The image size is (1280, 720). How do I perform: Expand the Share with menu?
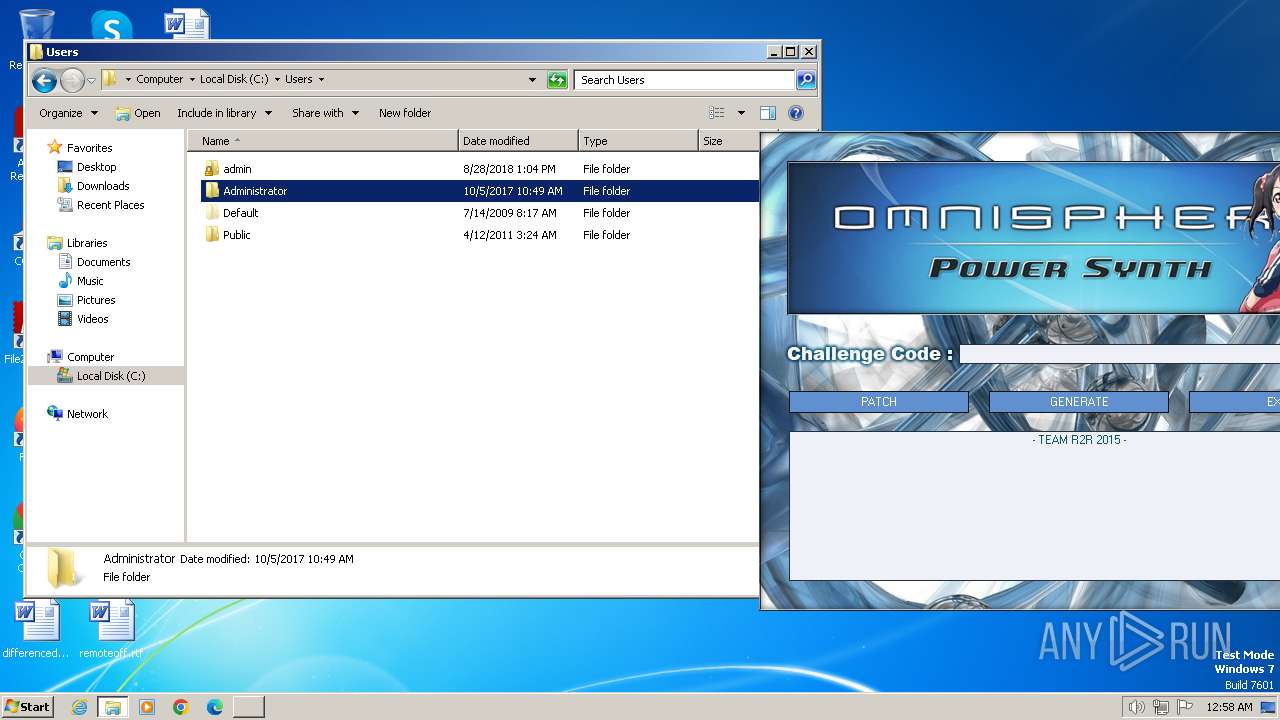(x=325, y=113)
